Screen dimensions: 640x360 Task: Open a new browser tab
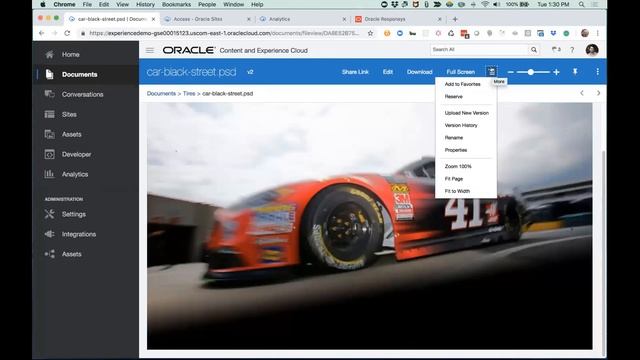(x=455, y=19)
